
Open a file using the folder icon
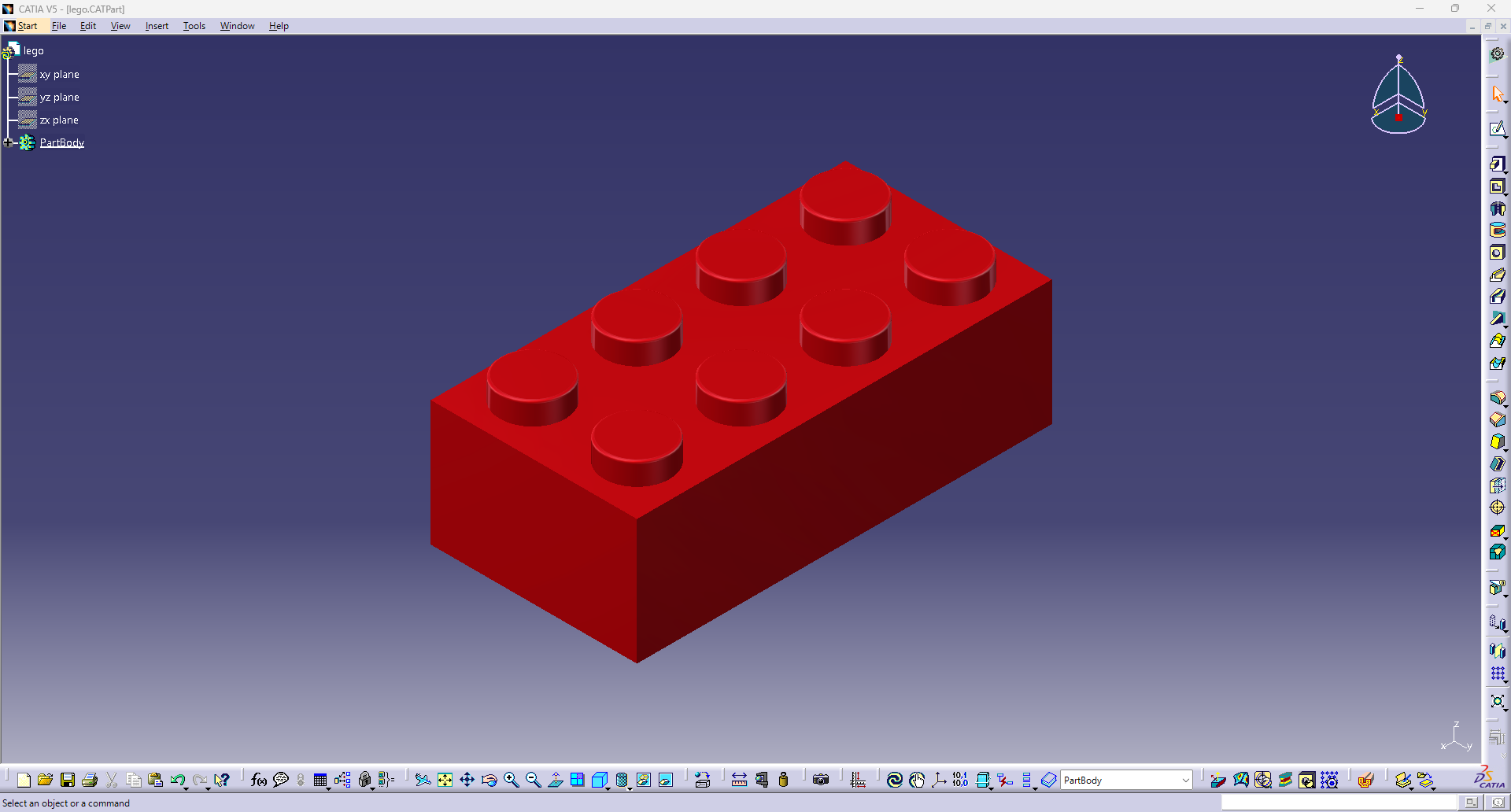[x=45, y=780]
